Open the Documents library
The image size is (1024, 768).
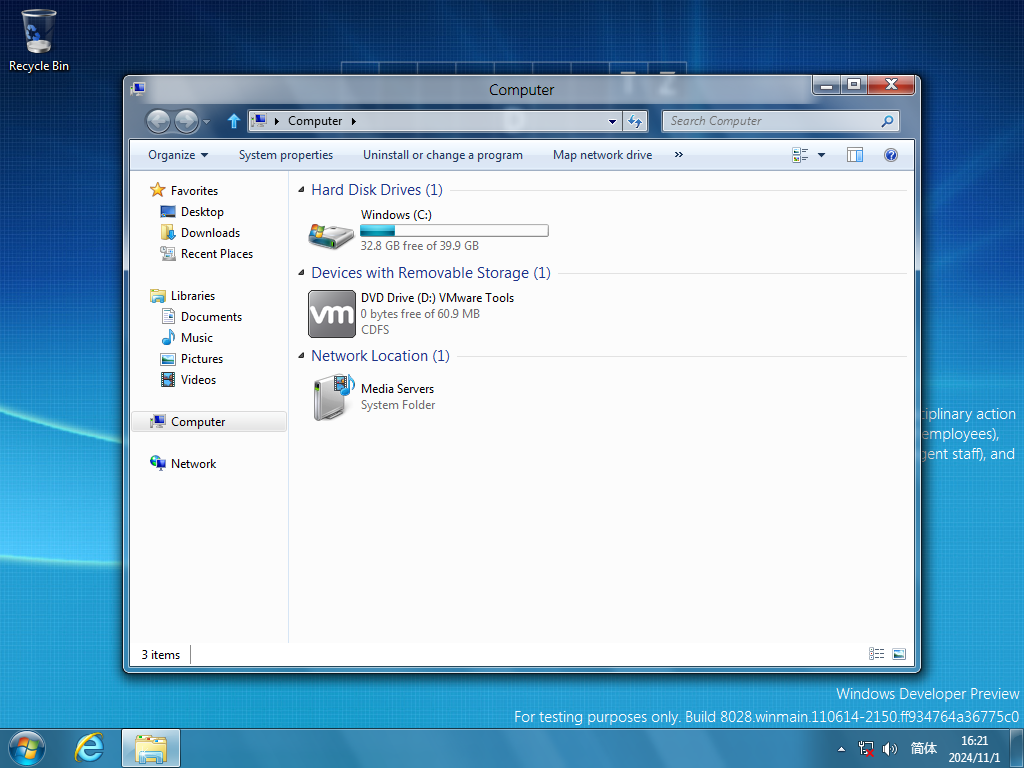tap(211, 317)
